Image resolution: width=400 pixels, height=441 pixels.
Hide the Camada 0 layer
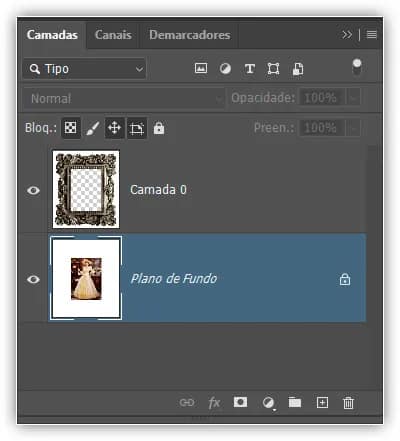tap(33, 190)
